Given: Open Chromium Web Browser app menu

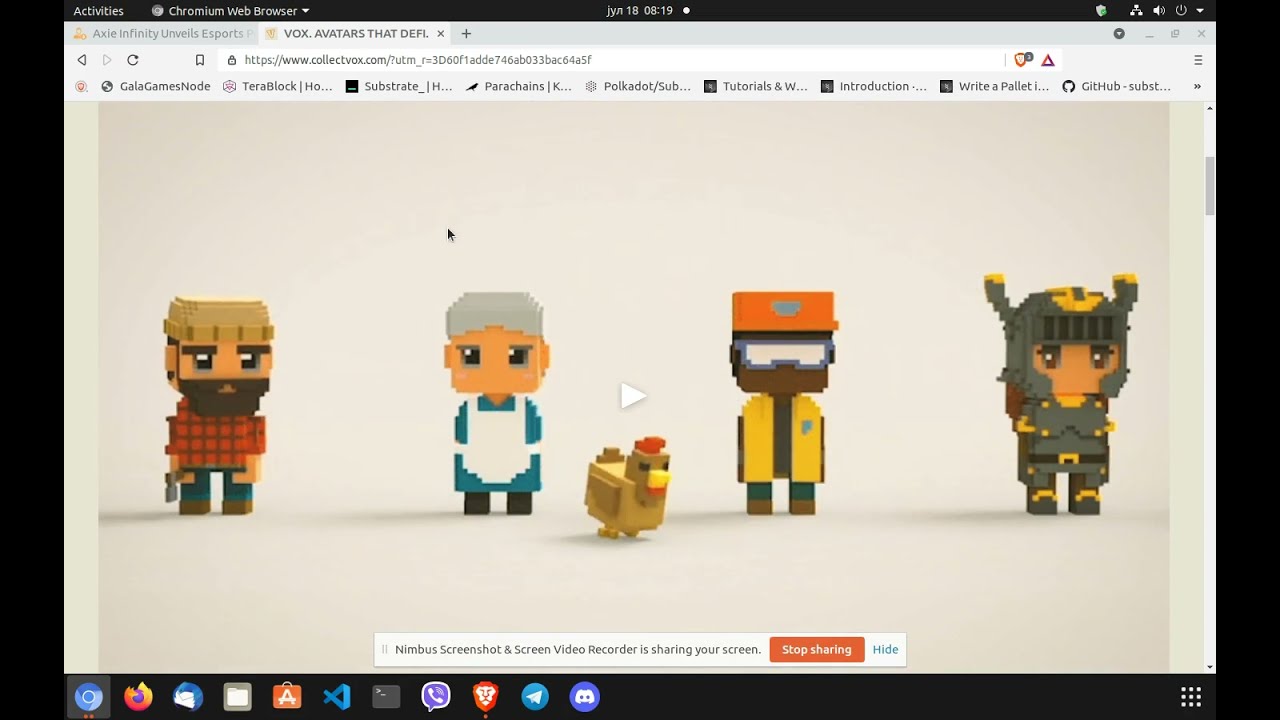Looking at the screenshot, I should pos(230,10).
